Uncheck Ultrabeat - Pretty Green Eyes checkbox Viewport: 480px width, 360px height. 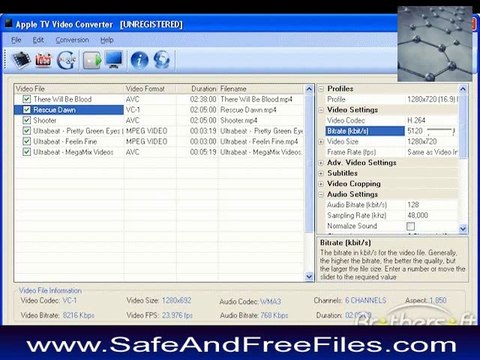(27, 131)
